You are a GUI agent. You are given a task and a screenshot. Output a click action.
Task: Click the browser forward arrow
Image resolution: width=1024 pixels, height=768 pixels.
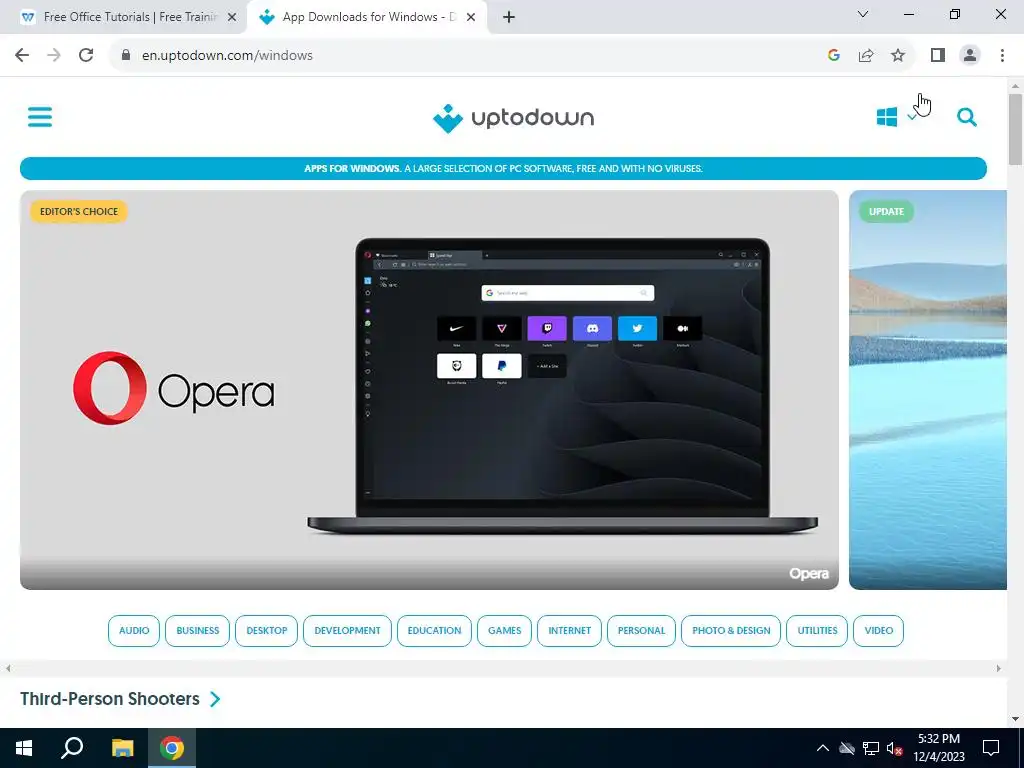pos(54,55)
